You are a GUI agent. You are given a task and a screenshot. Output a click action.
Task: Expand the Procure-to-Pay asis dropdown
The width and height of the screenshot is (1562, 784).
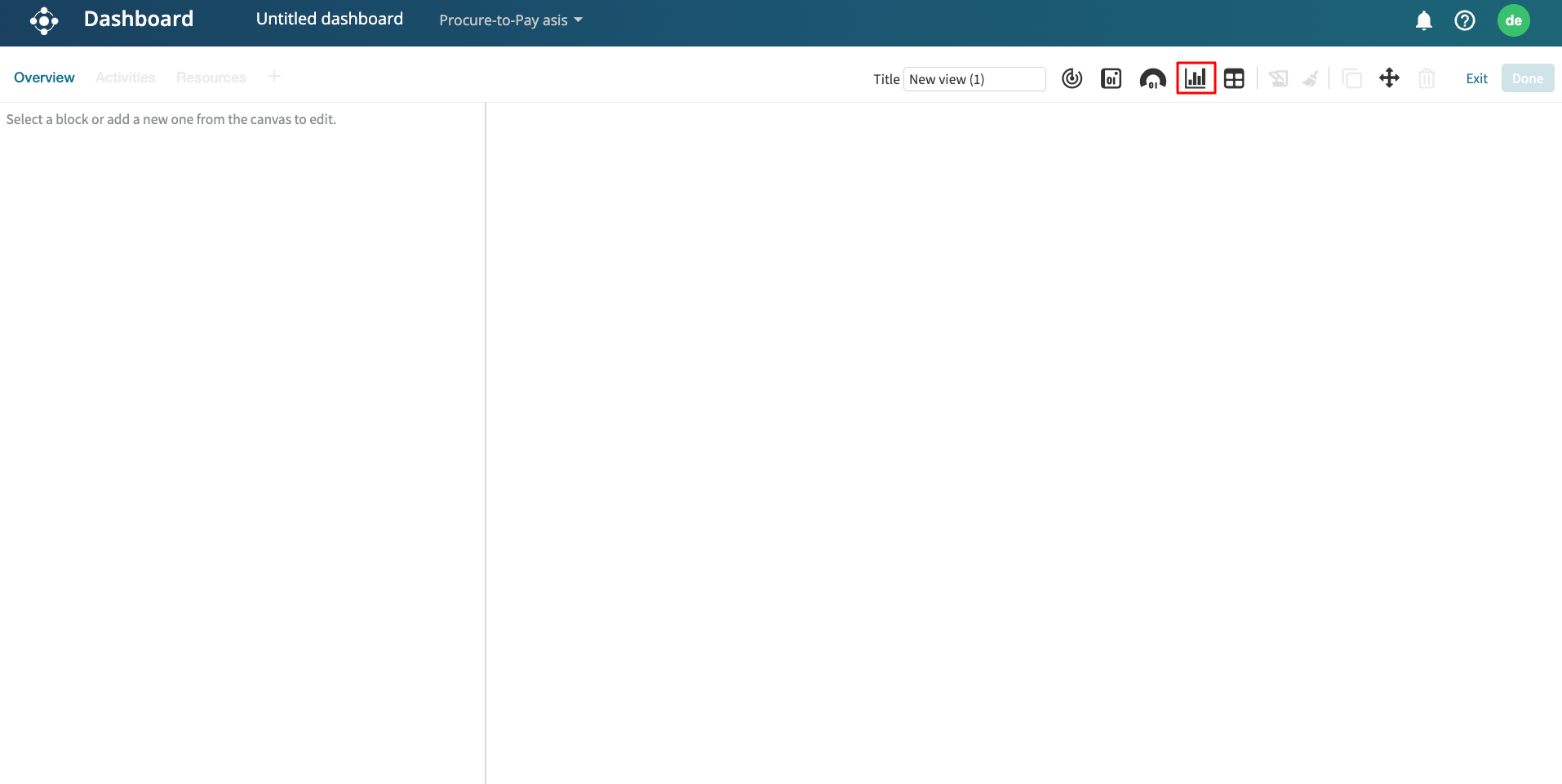tap(510, 20)
